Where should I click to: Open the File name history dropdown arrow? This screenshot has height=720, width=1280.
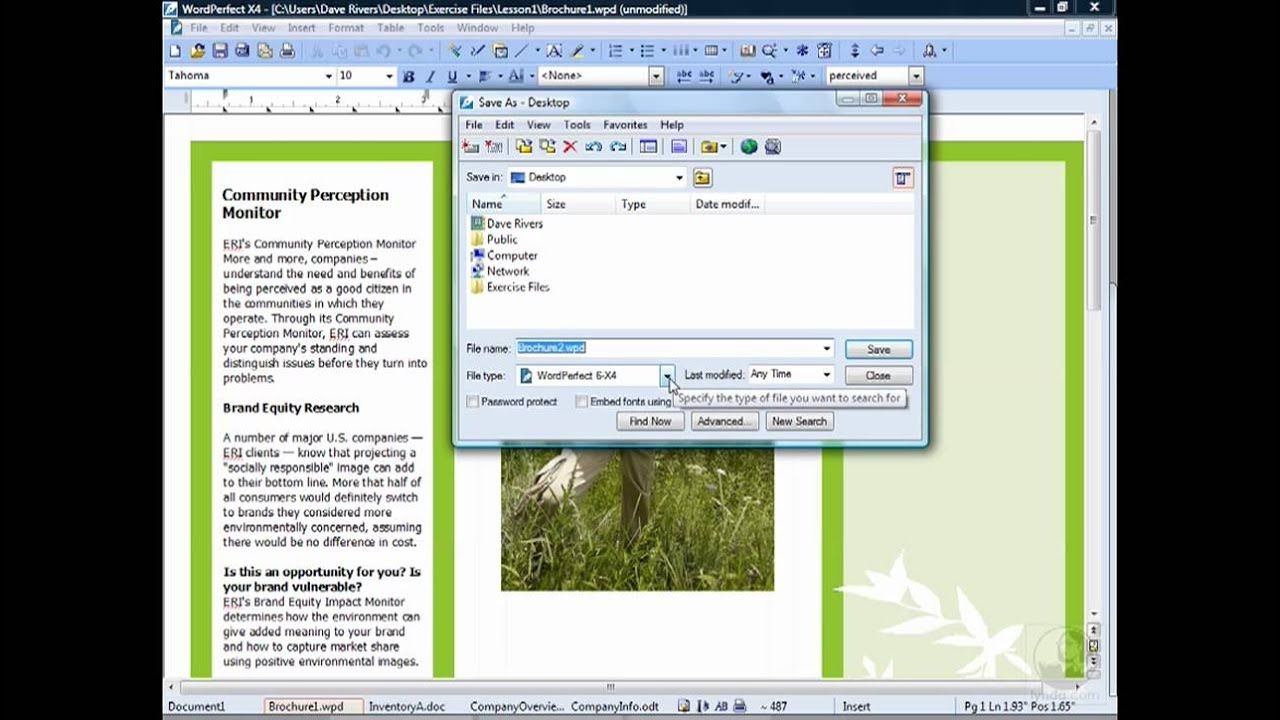point(826,349)
